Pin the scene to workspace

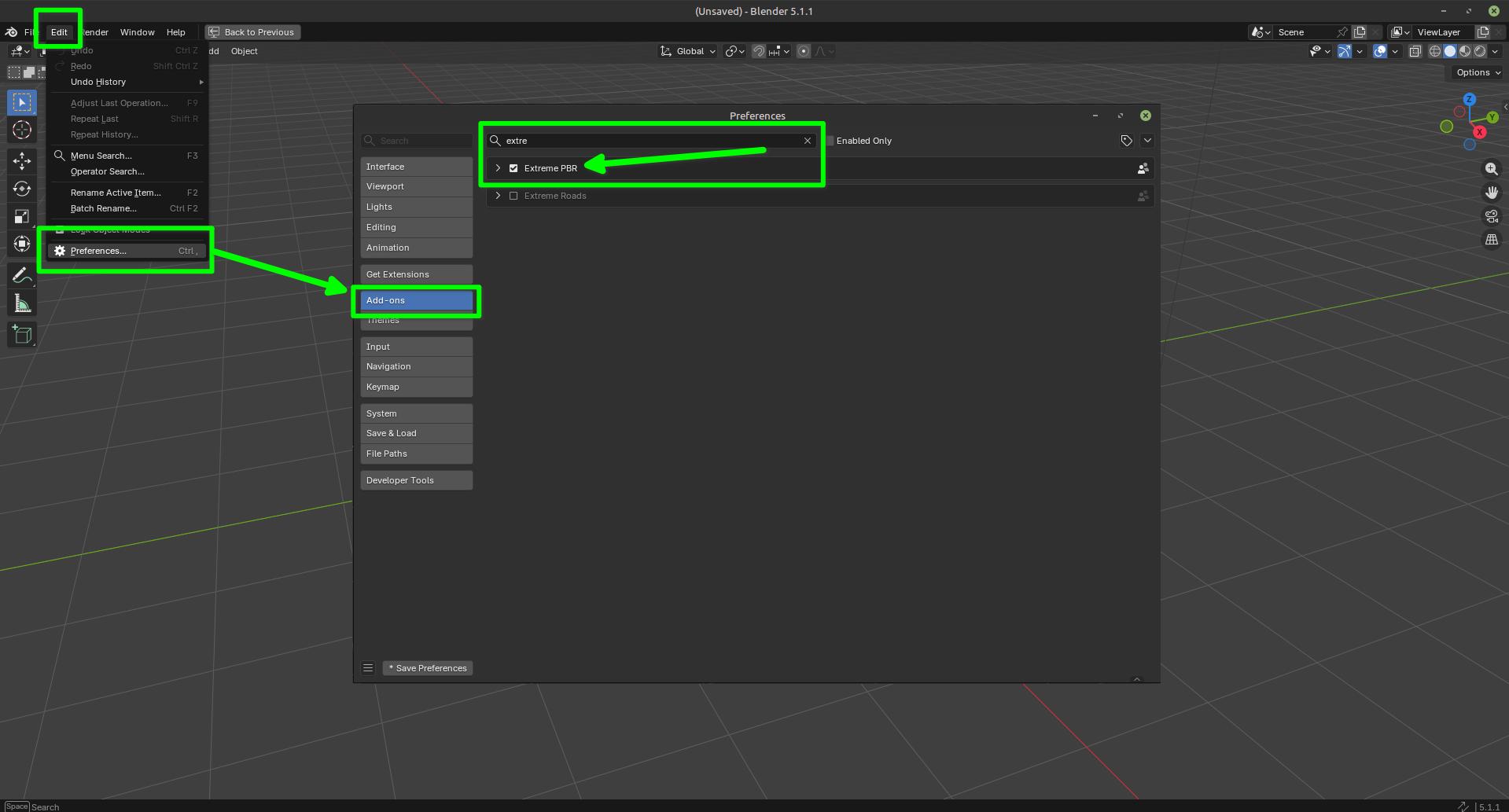1342,32
